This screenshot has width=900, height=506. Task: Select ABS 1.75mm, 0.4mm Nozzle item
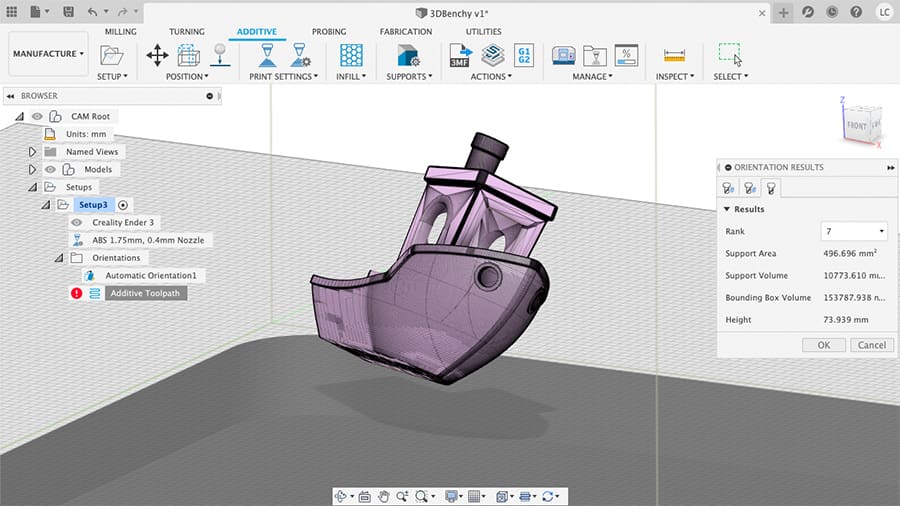(148, 240)
